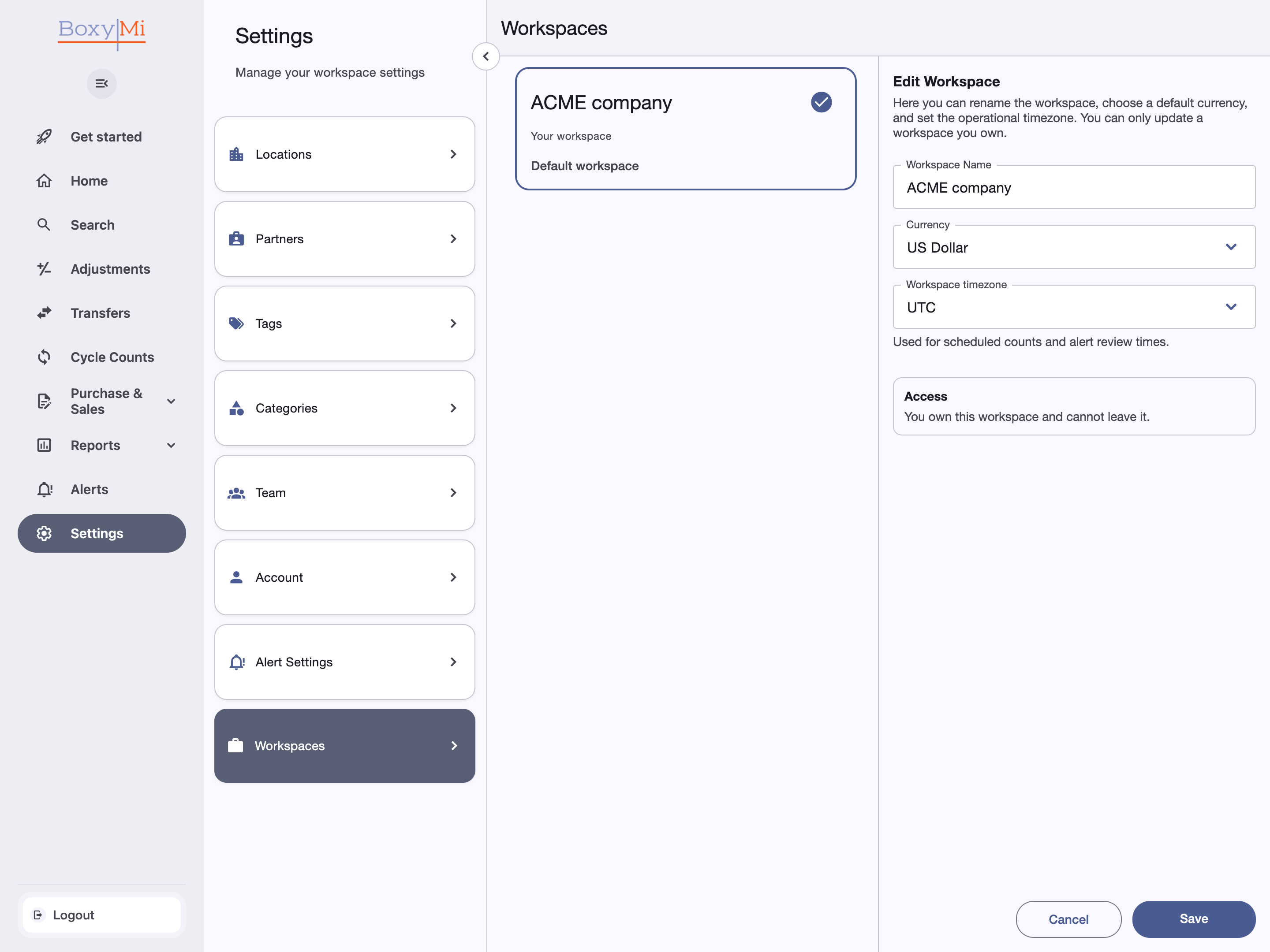Click the bell icon on Alert Settings card
Screen dimensions: 1270x952
pos(236,662)
